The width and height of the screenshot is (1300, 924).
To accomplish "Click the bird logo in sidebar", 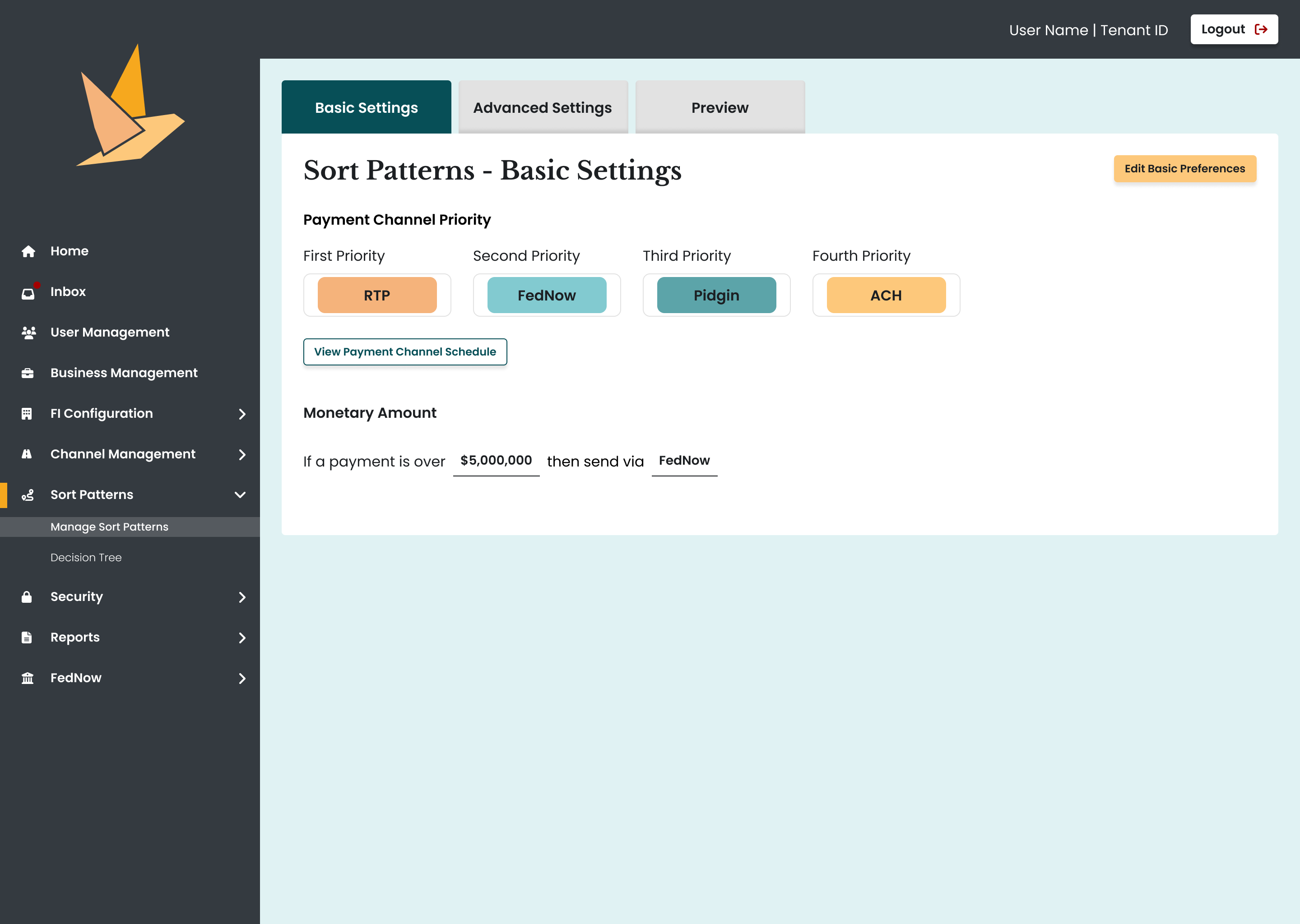I will click(x=130, y=108).
